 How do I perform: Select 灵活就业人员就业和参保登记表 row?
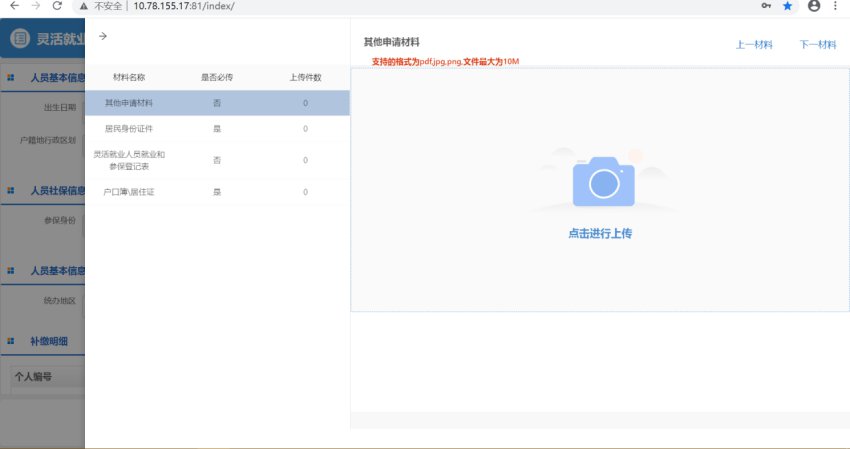pyautogui.click(x=128, y=160)
